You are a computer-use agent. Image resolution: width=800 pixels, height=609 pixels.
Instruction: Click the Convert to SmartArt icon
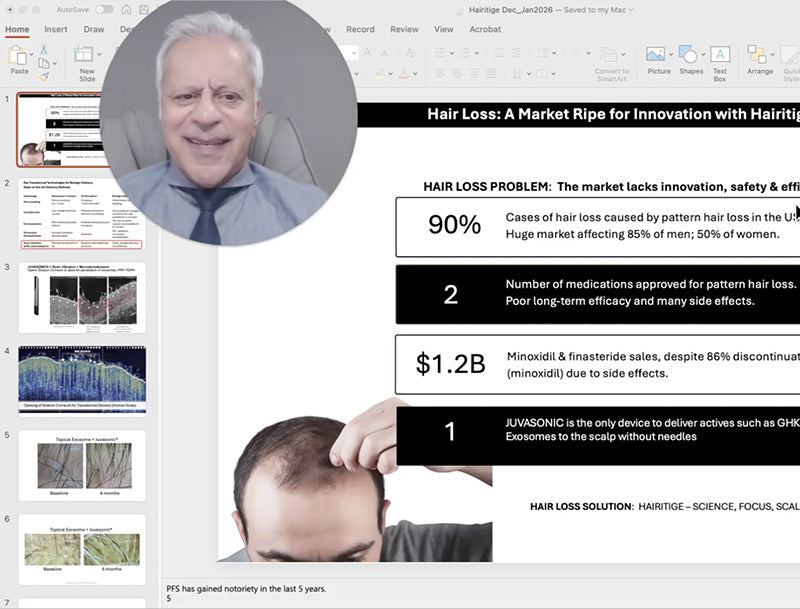click(x=610, y=55)
